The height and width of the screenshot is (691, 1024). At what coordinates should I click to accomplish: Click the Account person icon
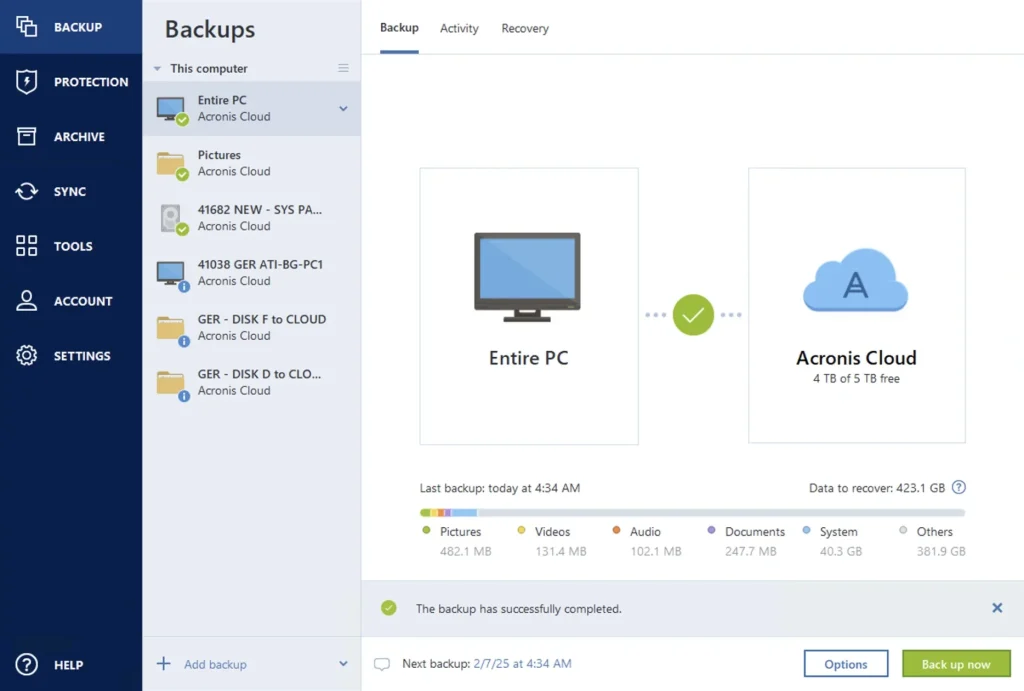[27, 301]
